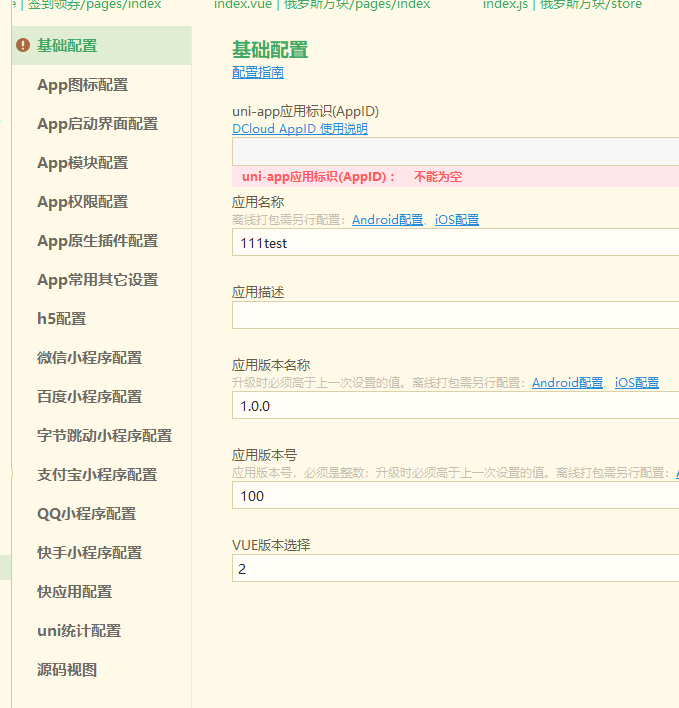
Task: Open 字节跳动小程序配置
Action: [x=102, y=436]
